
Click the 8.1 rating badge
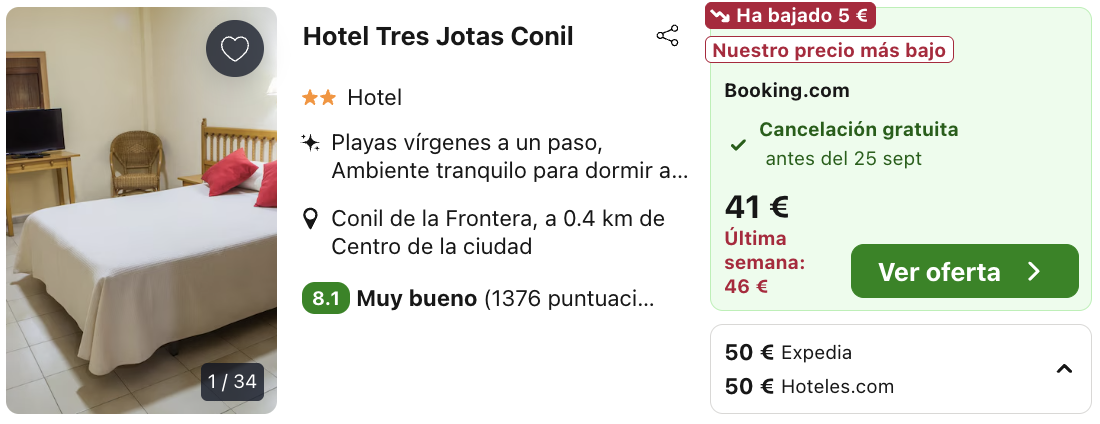(325, 299)
